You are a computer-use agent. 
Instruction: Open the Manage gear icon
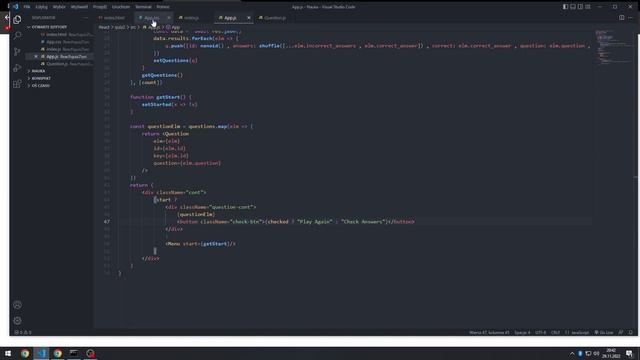point(17,321)
